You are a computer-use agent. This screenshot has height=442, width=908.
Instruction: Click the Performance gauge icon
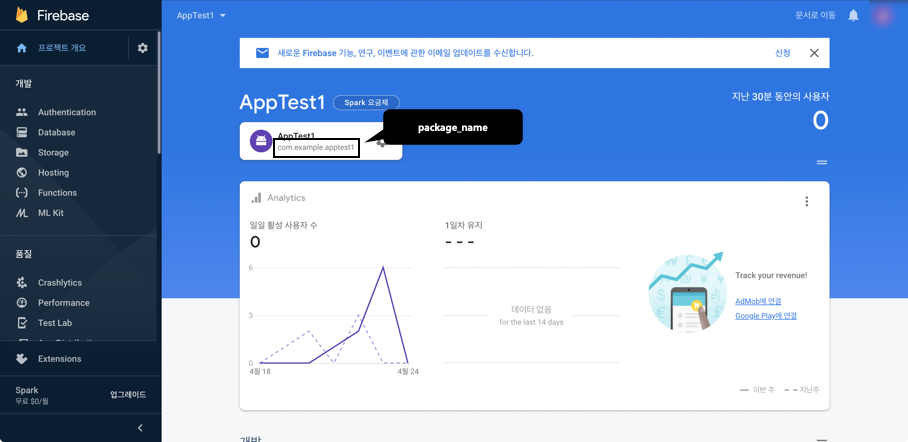[22, 303]
